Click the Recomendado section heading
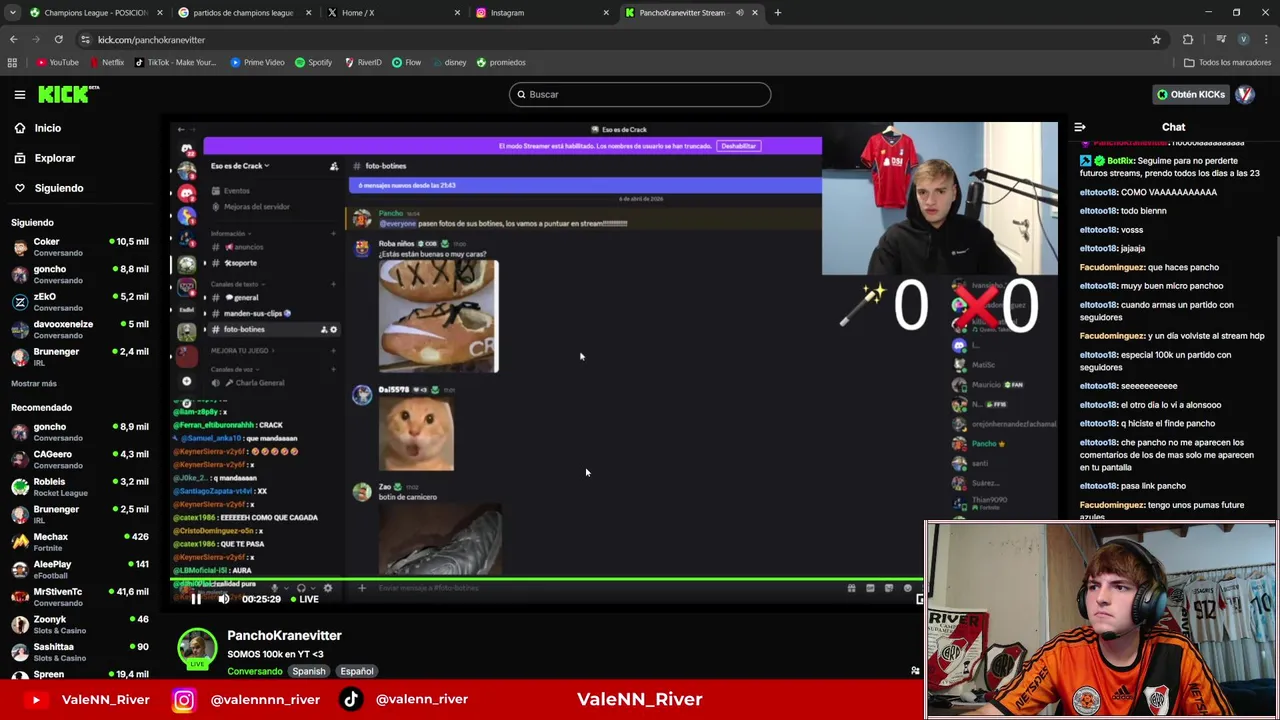 41,407
